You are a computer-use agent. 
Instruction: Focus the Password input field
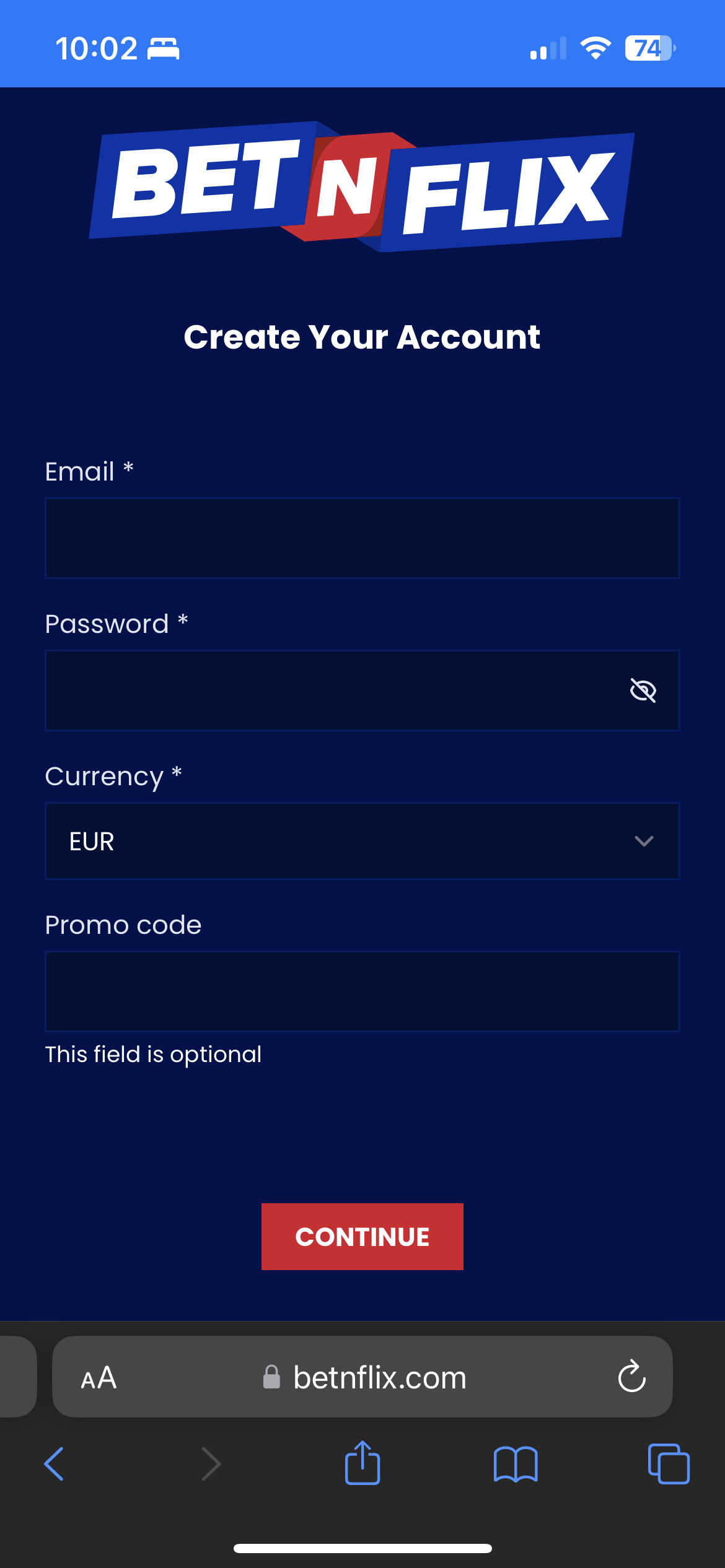coord(335,690)
